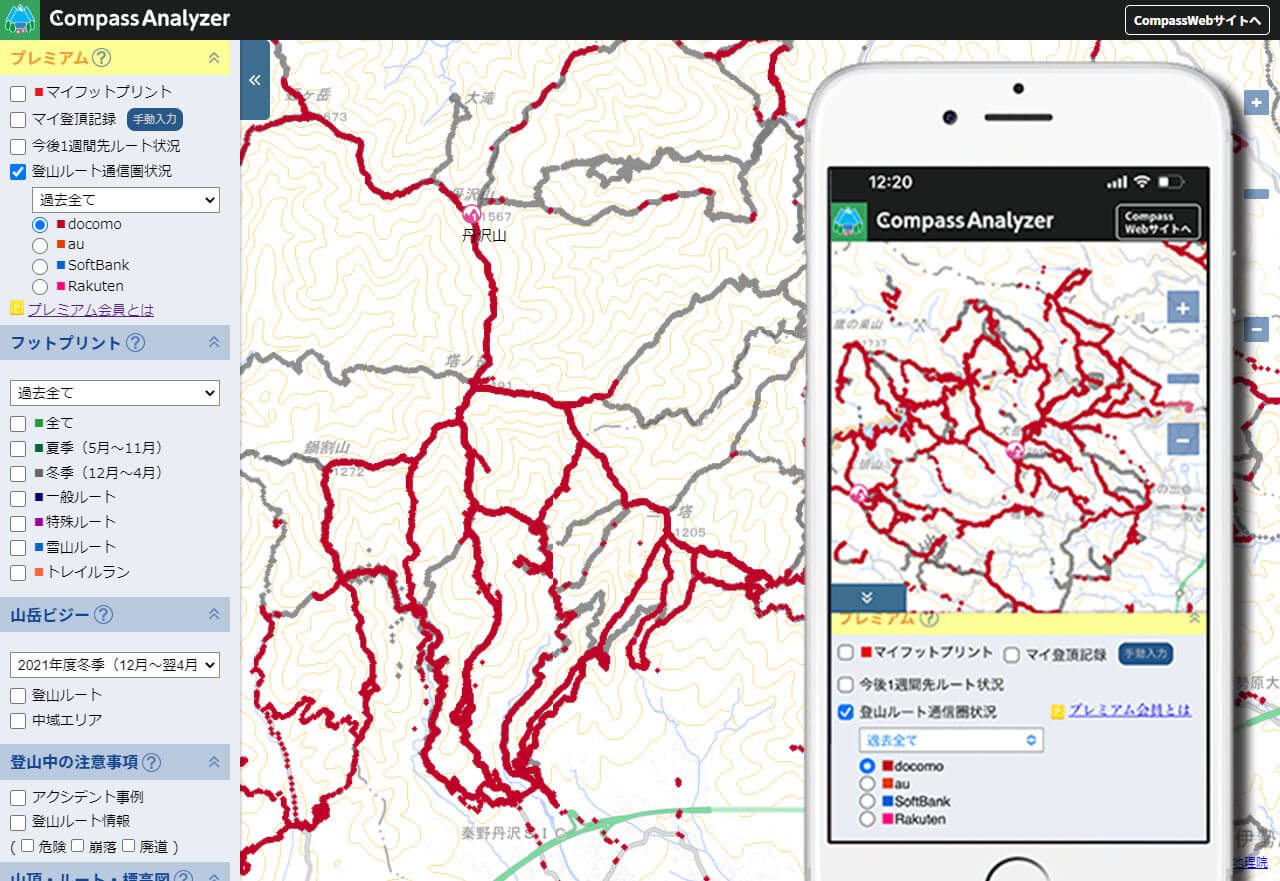The image size is (1280, 881).
Task: Enable 特殊ルート checkbox
Action: (x=18, y=523)
